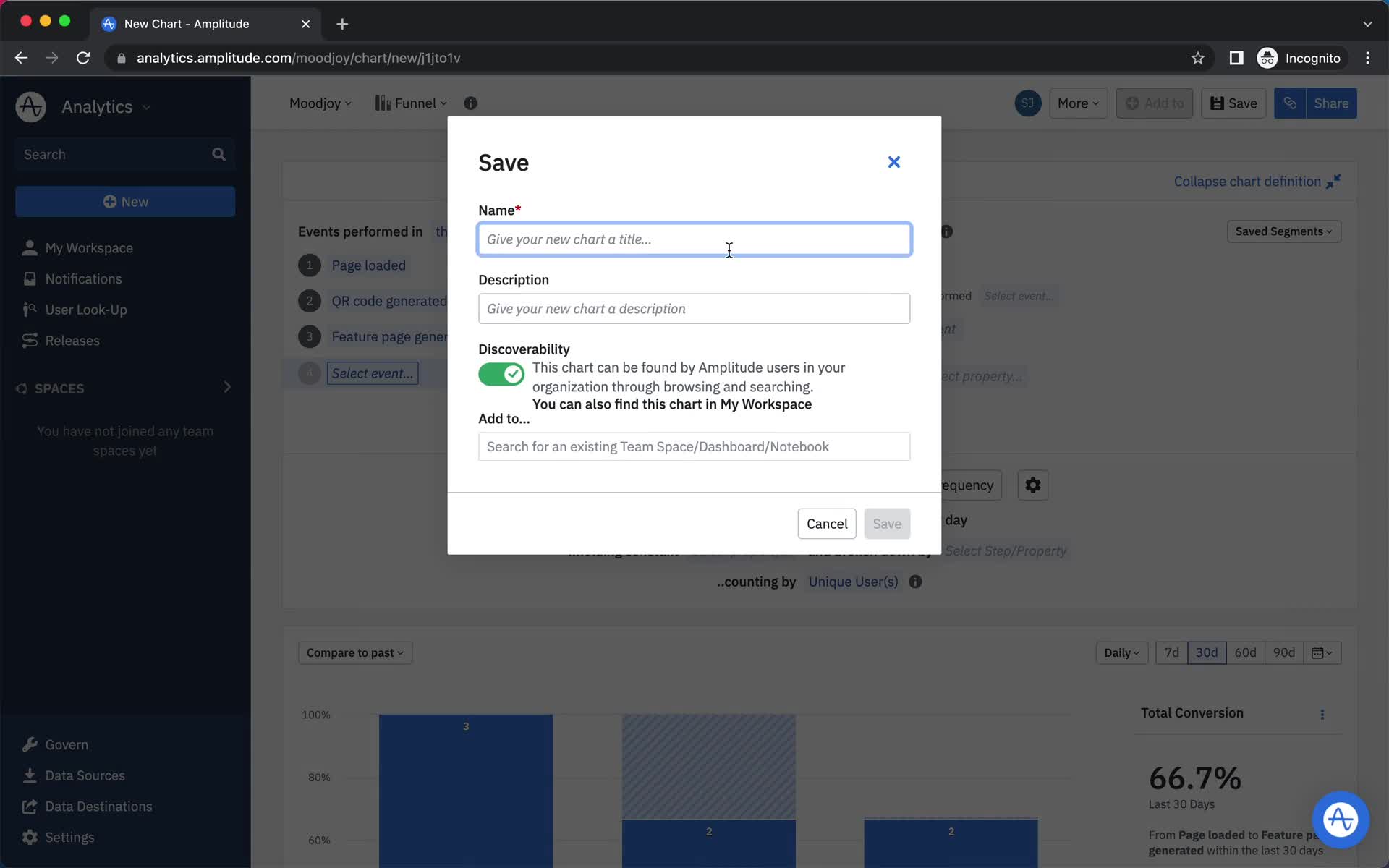Click the settings gear icon in chart
1389x868 pixels.
pyautogui.click(x=1033, y=485)
